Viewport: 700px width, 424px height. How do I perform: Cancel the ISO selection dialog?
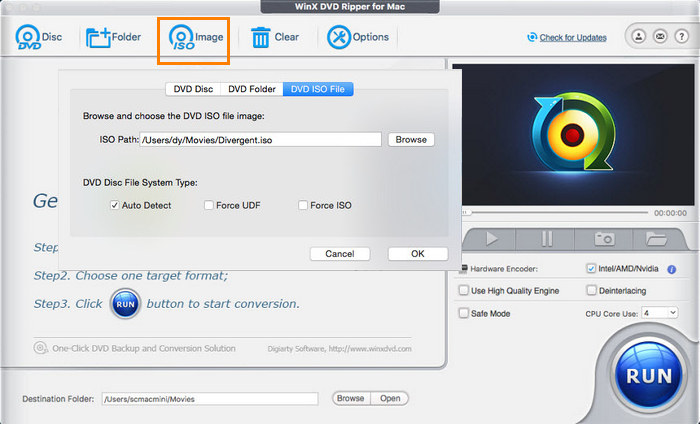point(340,254)
